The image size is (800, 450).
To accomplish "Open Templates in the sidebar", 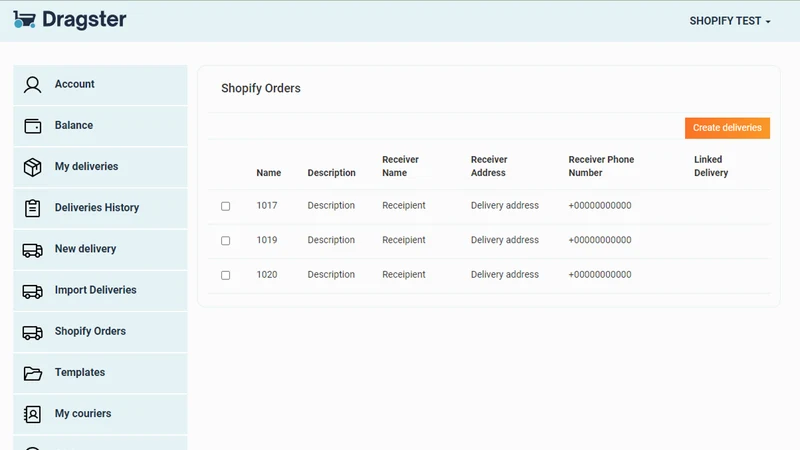I will 100,373.
